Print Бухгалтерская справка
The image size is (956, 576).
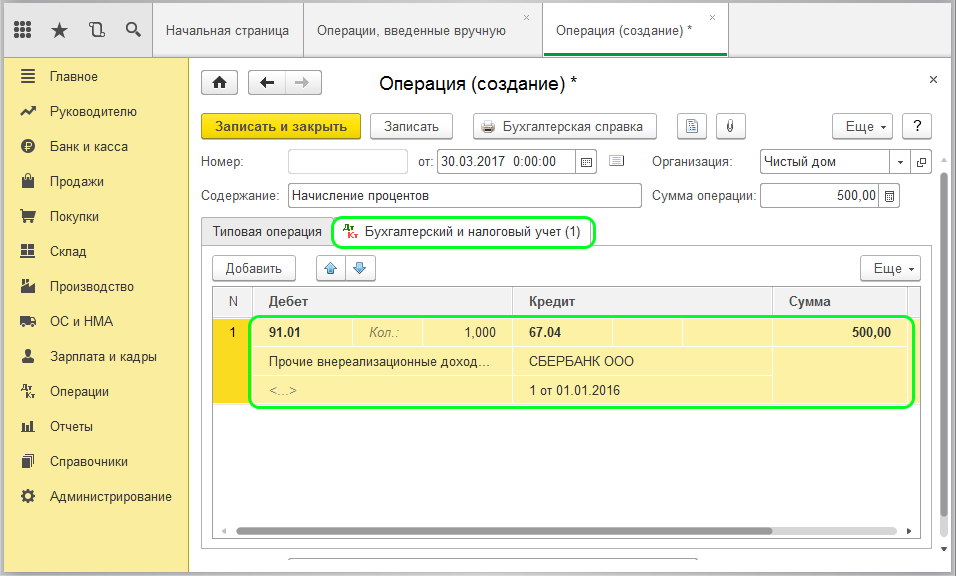(x=565, y=126)
